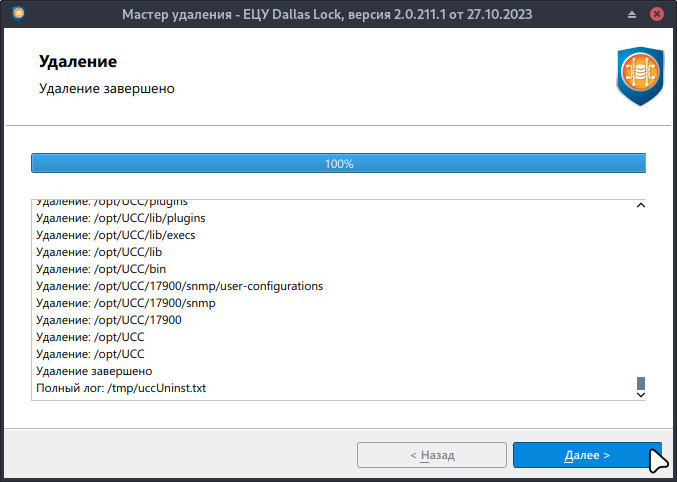Click the log scrollbar thumb

click(641, 383)
